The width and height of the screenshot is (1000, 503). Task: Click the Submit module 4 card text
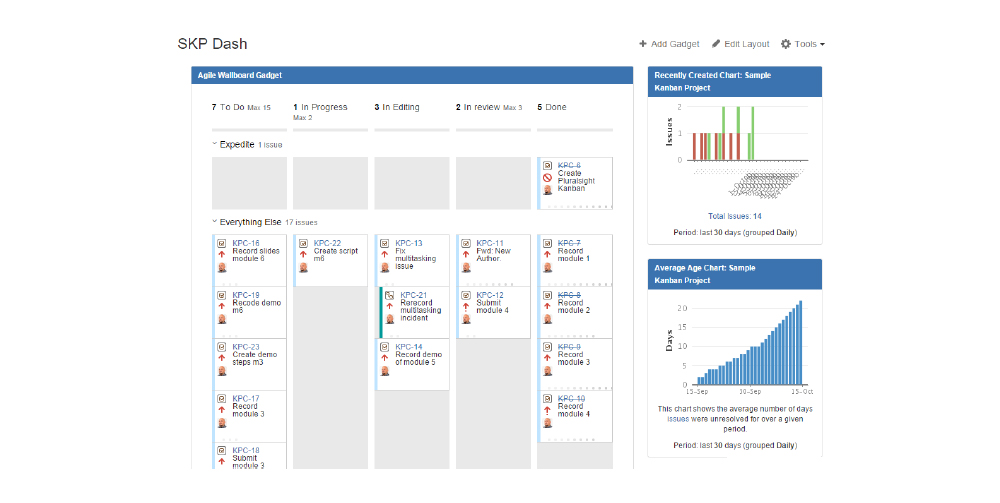click(x=492, y=307)
